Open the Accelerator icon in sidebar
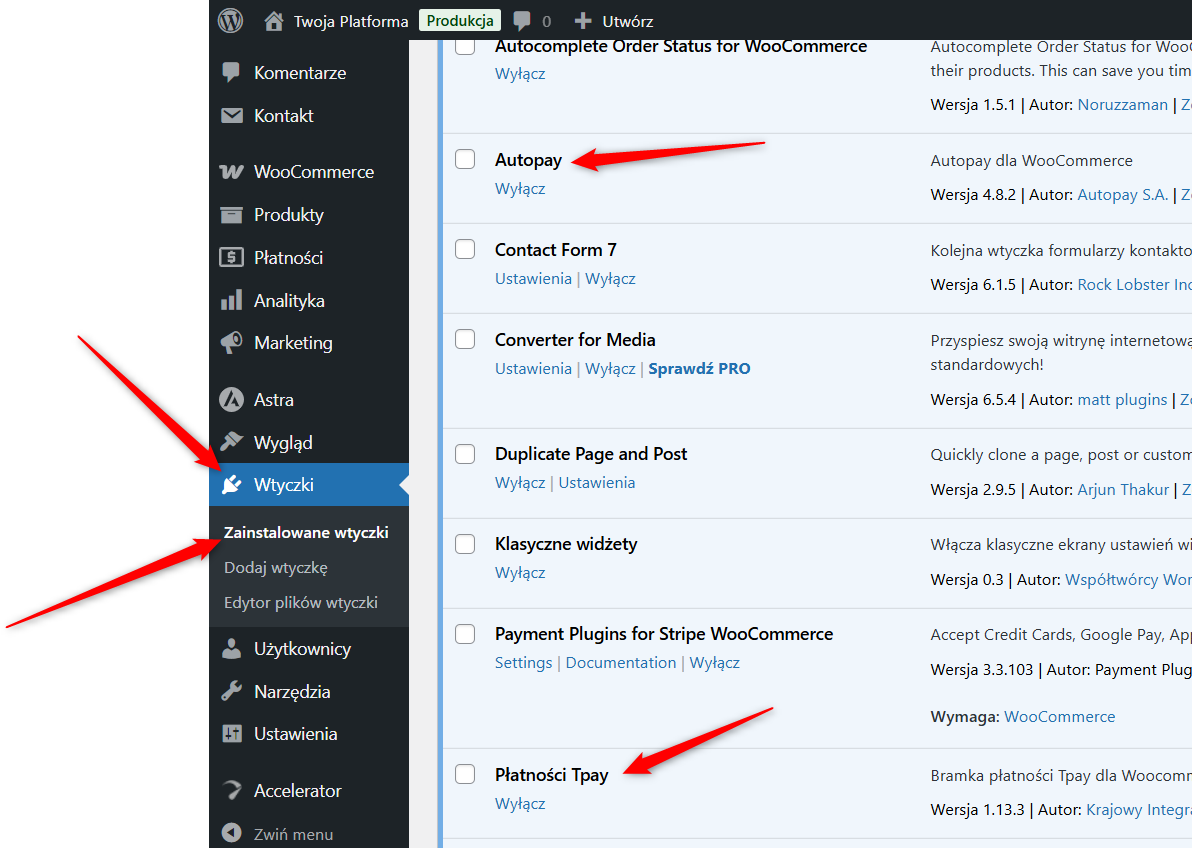Image resolution: width=1192 pixels, height=848 pixels. (x=231, y=790)
